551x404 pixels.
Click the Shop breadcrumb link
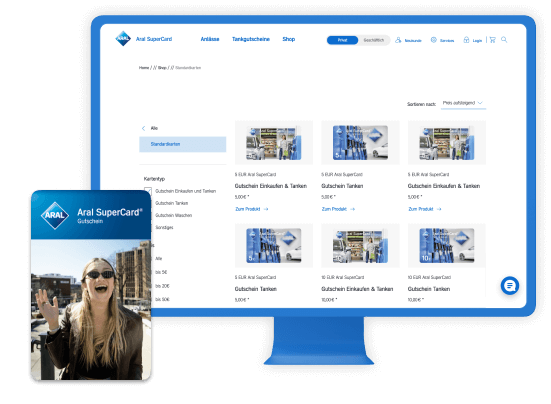click(x=162, y=67)
